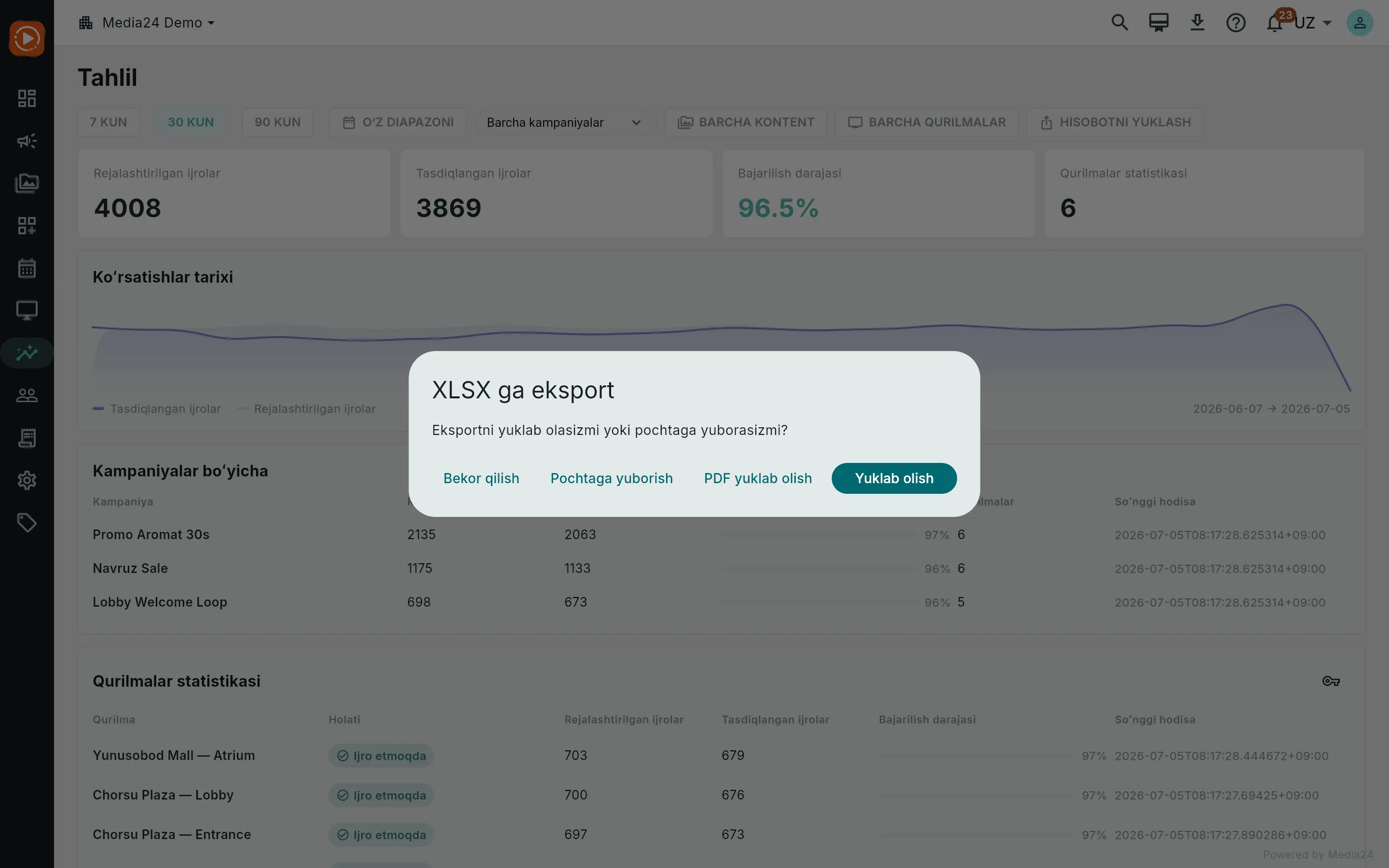The image size is (1389, 868).
Task: Open campaigns megaphone icon in sidebar
Action: click(27, 141)
